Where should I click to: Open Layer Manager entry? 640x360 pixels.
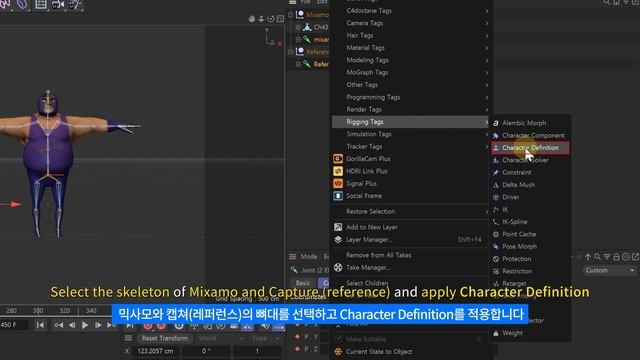411,240
